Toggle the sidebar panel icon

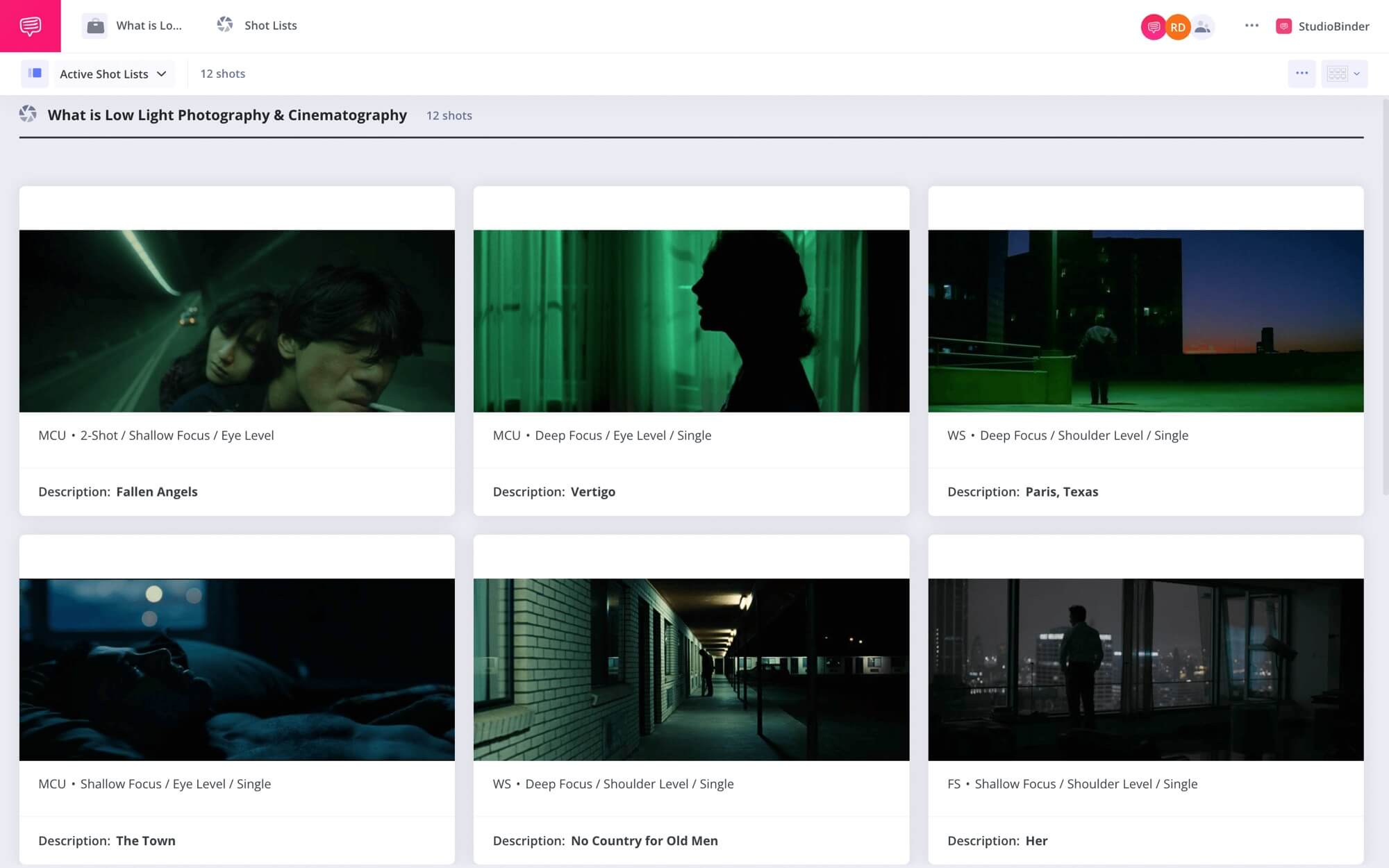35,74
